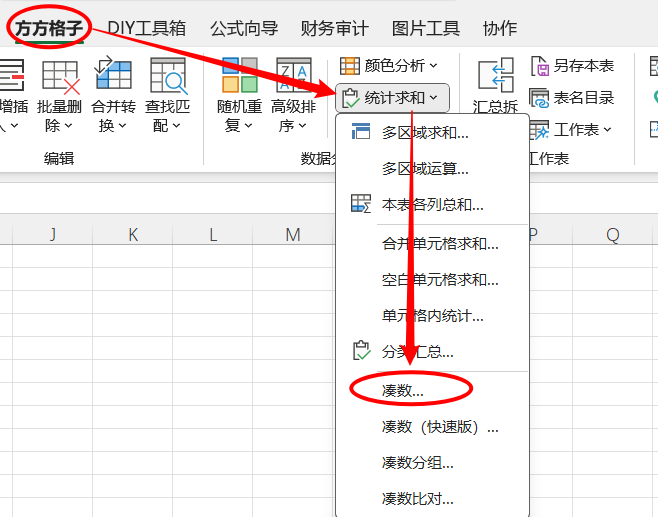Viewport: 658px width, 517px height.
Task: Click the 批量删除 table icon
Action: click(61, 76)
